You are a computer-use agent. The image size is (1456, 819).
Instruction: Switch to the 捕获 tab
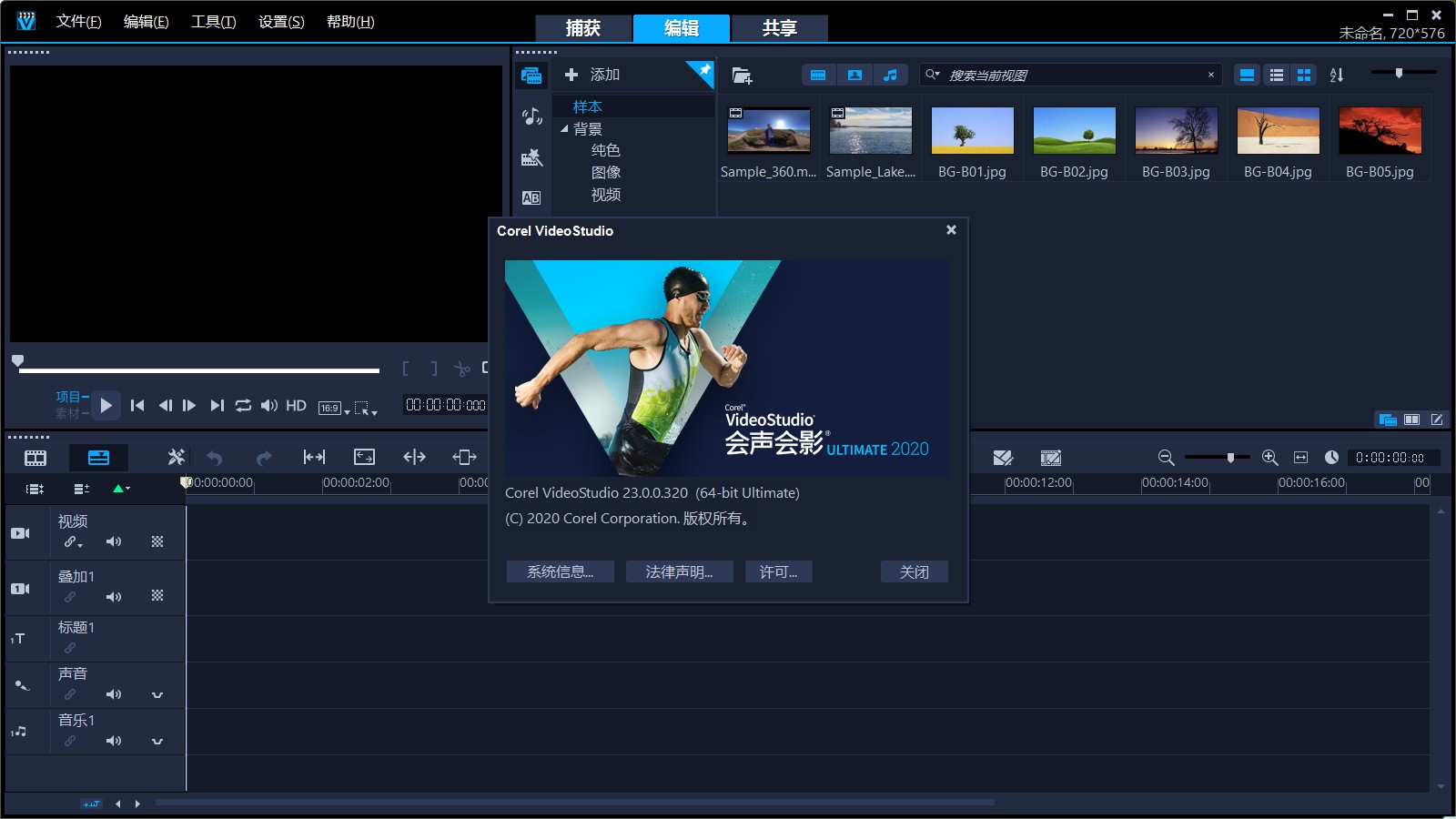coord(582,28)
